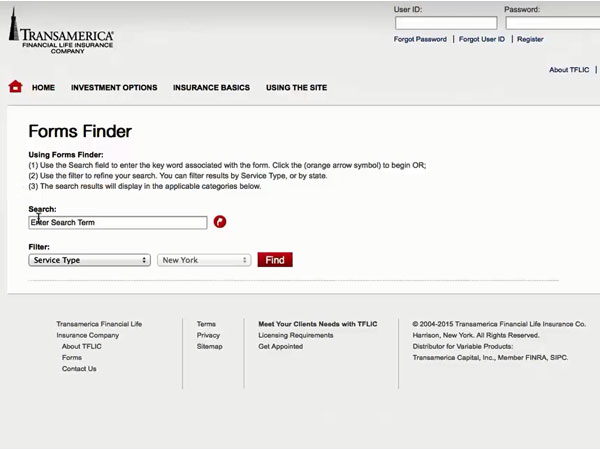Click the Forgot User ID link

coord(482,39)
